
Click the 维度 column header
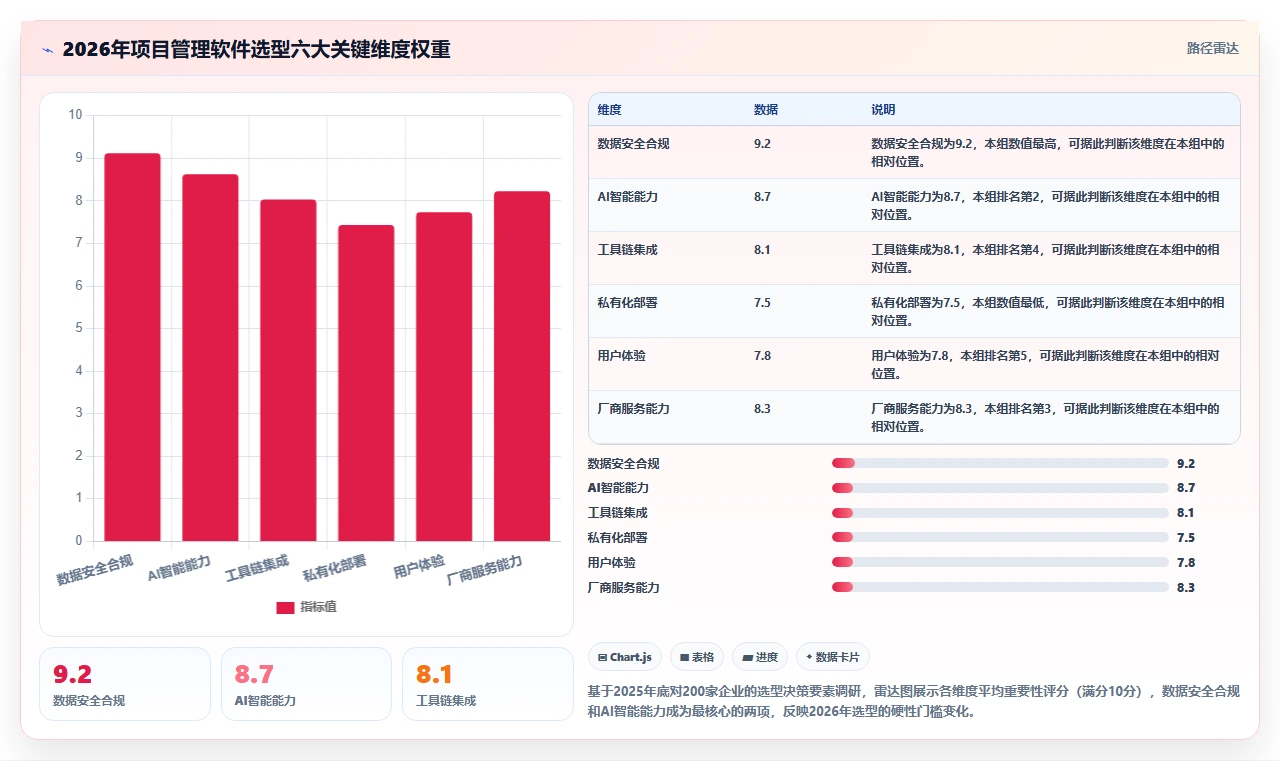coord(609,110)
